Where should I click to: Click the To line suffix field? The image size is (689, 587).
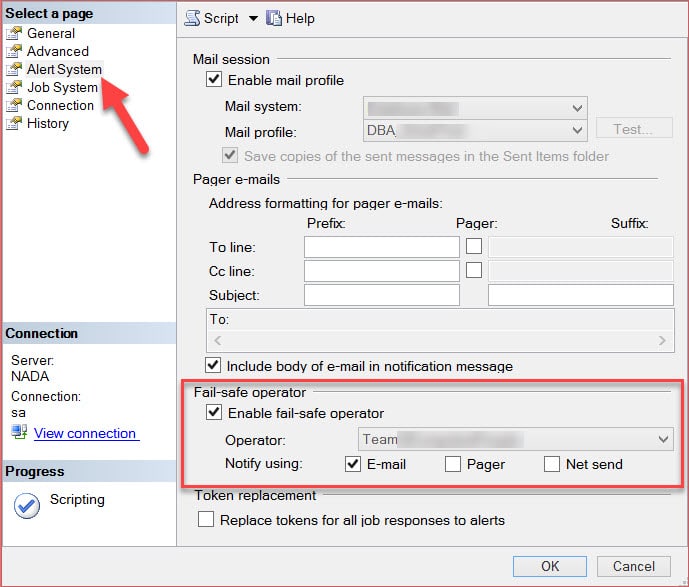pos(580,247)
